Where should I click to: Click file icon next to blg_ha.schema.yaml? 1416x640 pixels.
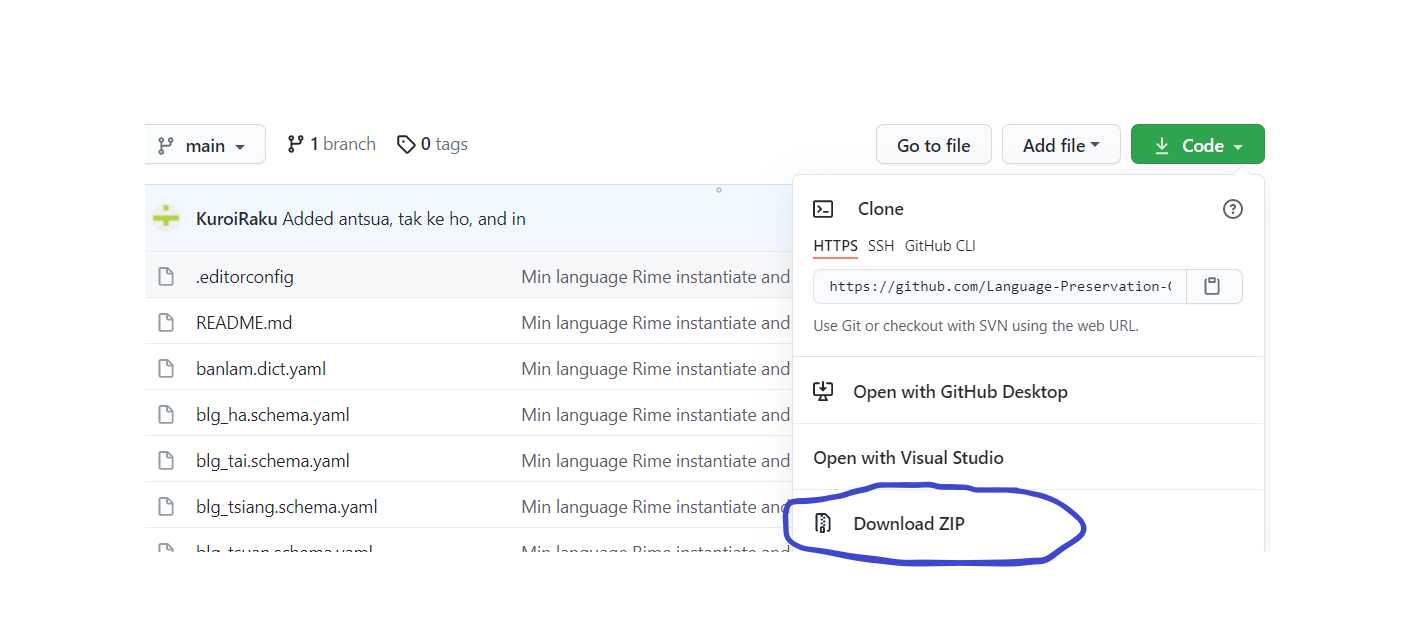[x=166, y=415]
